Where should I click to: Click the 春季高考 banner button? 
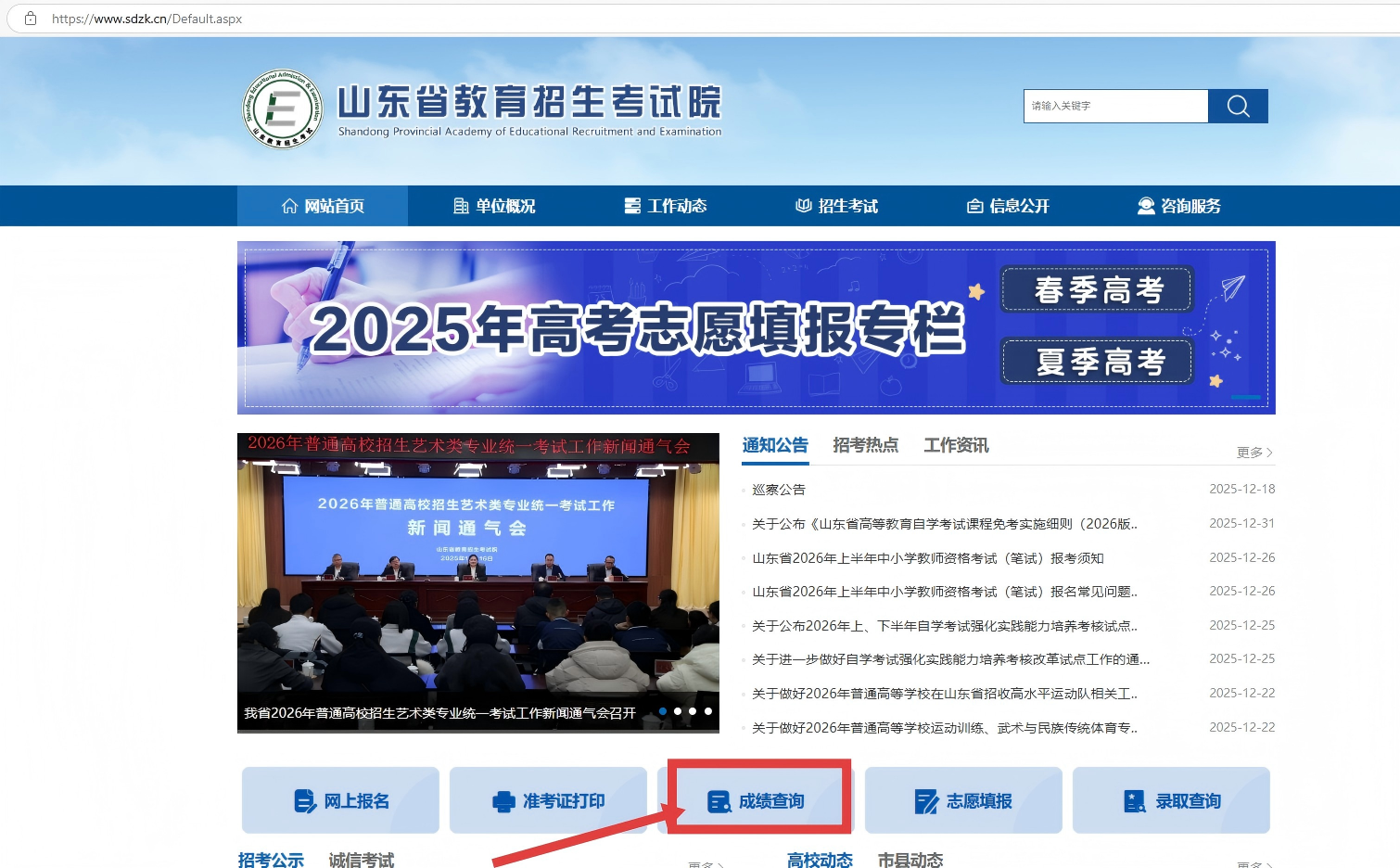tap(1098, 289)
